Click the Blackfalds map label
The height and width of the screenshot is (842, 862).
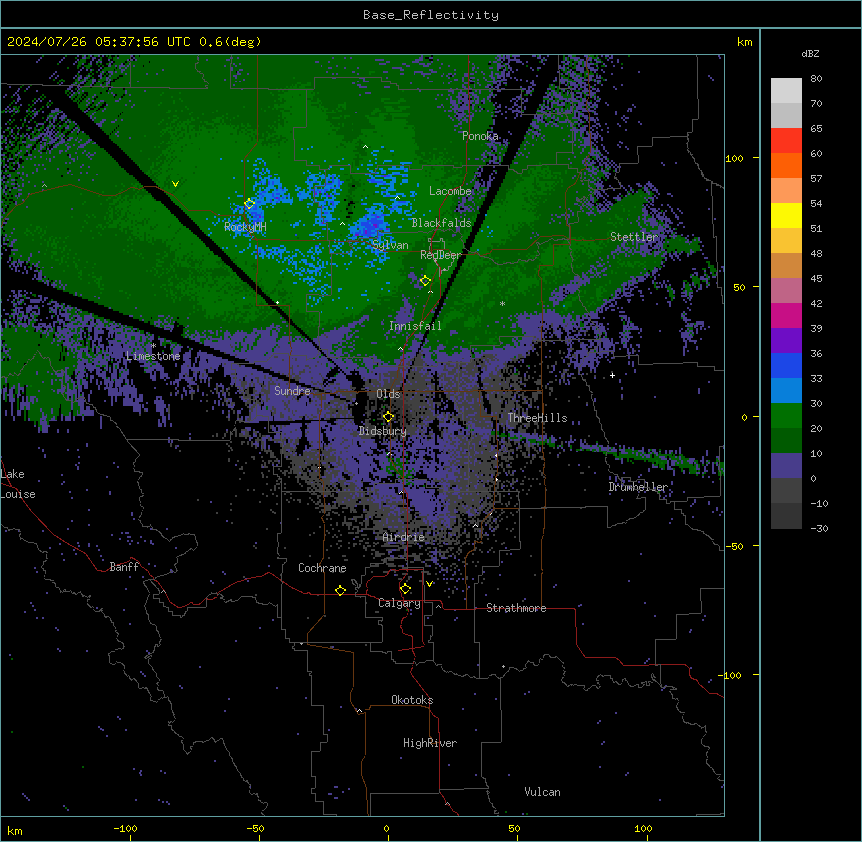[x=441, y=223]
